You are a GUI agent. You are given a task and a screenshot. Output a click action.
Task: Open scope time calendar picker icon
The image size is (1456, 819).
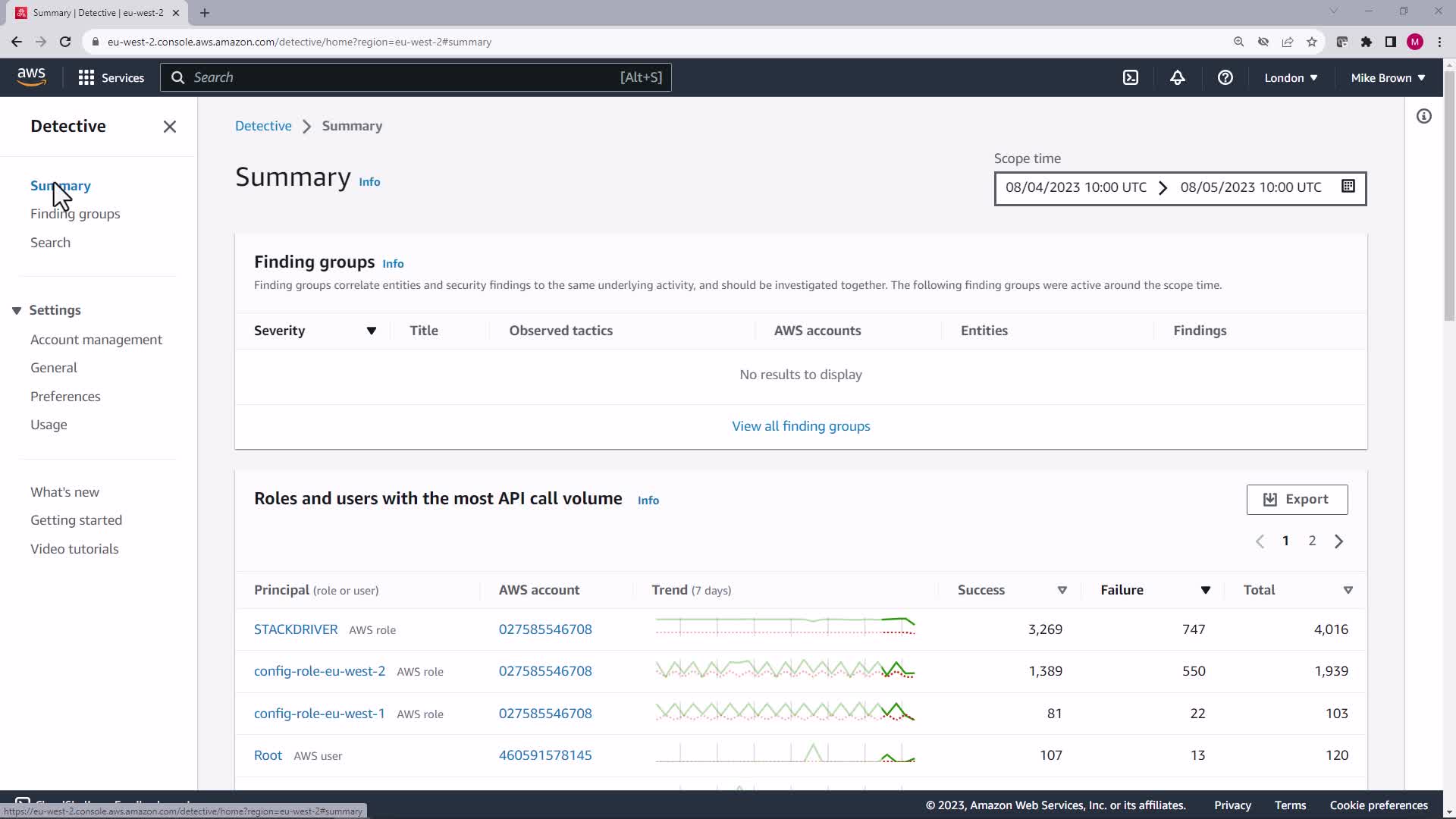tap(1348, 187)
